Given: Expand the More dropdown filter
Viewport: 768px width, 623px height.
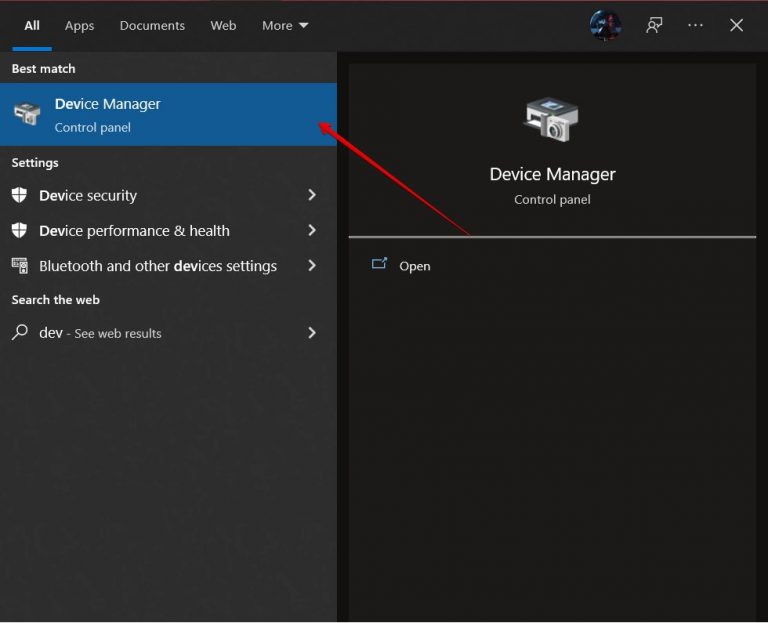Looking at the screenshot, I should tap(285, 25).
